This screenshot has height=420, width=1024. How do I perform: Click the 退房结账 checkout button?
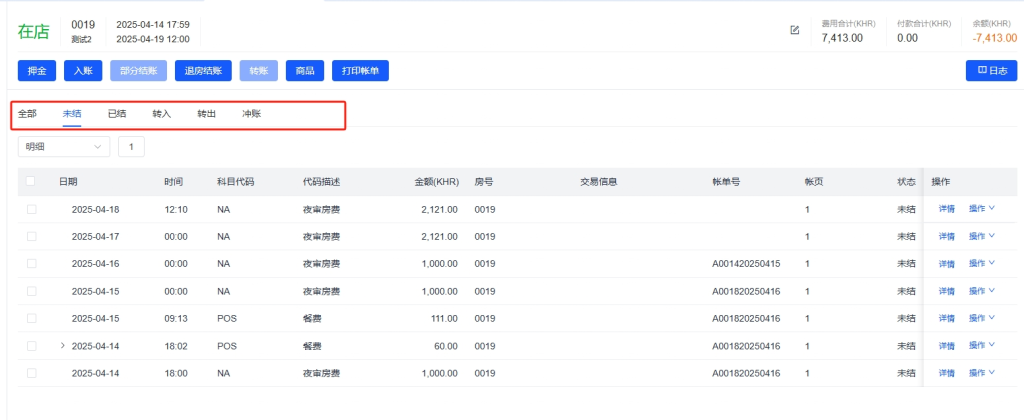[x=203, y=71]
